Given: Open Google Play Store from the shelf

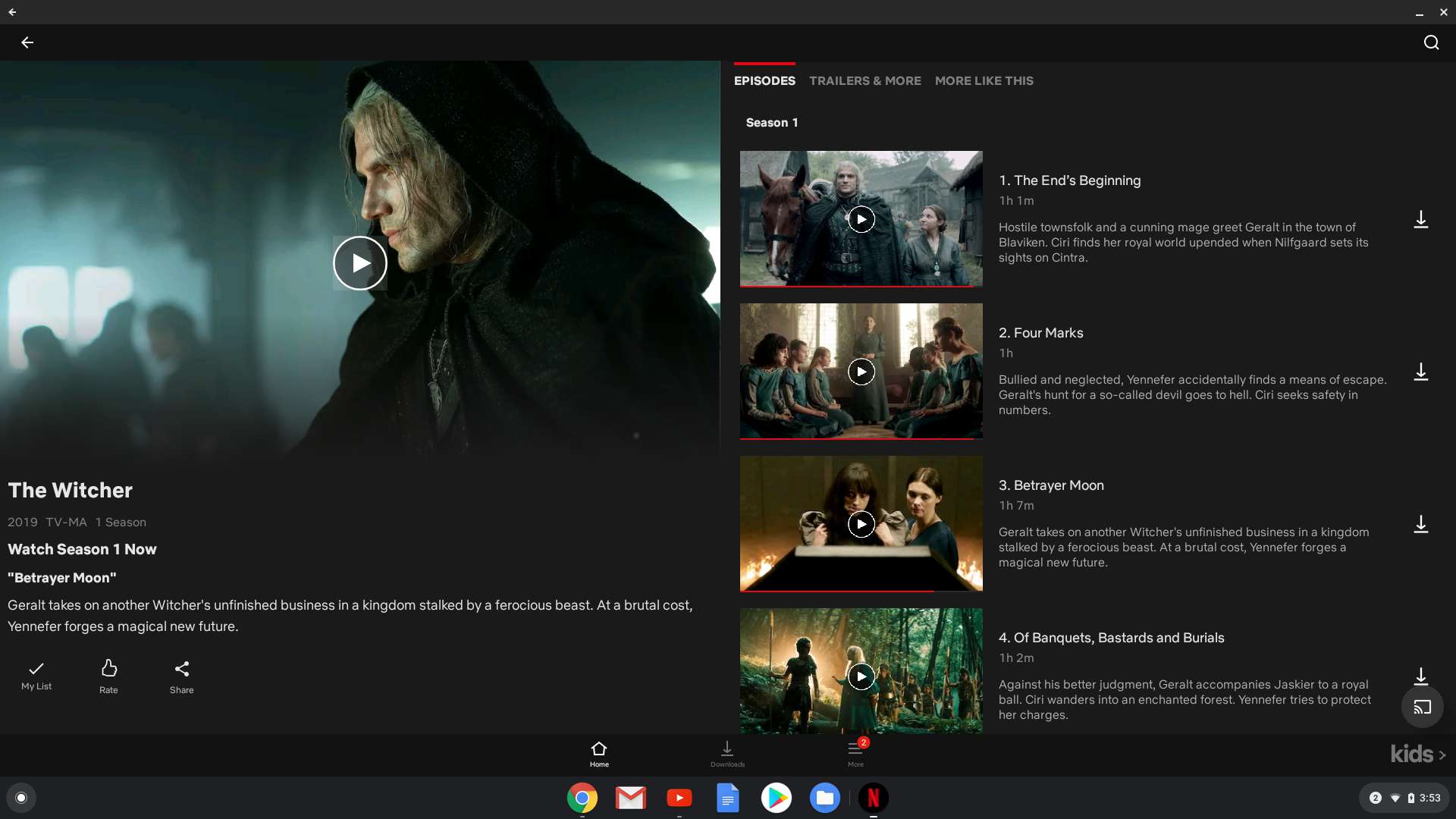Looking at the screenshot, I should point(777,798).
